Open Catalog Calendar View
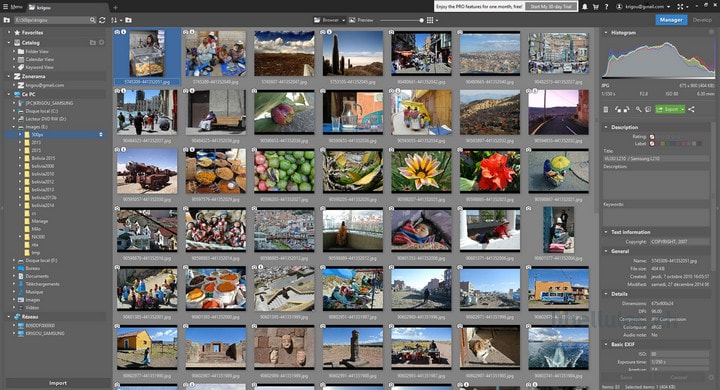Viewport: 720px width, 390px height. click(39, 59)
